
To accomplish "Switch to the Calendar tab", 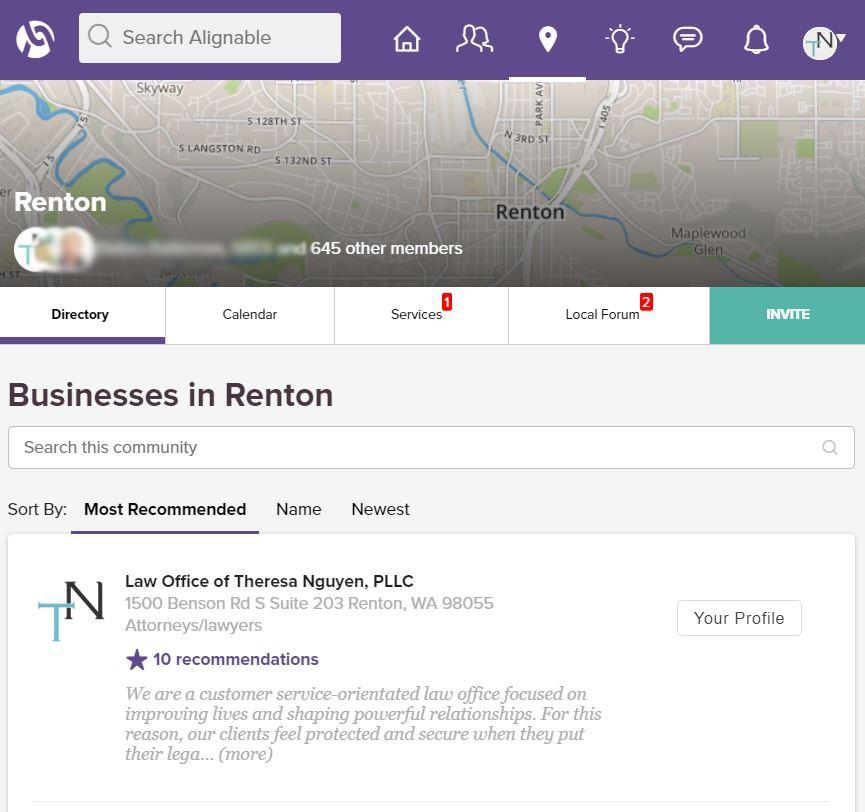I will pyautogui.click(x=250, y=315).
